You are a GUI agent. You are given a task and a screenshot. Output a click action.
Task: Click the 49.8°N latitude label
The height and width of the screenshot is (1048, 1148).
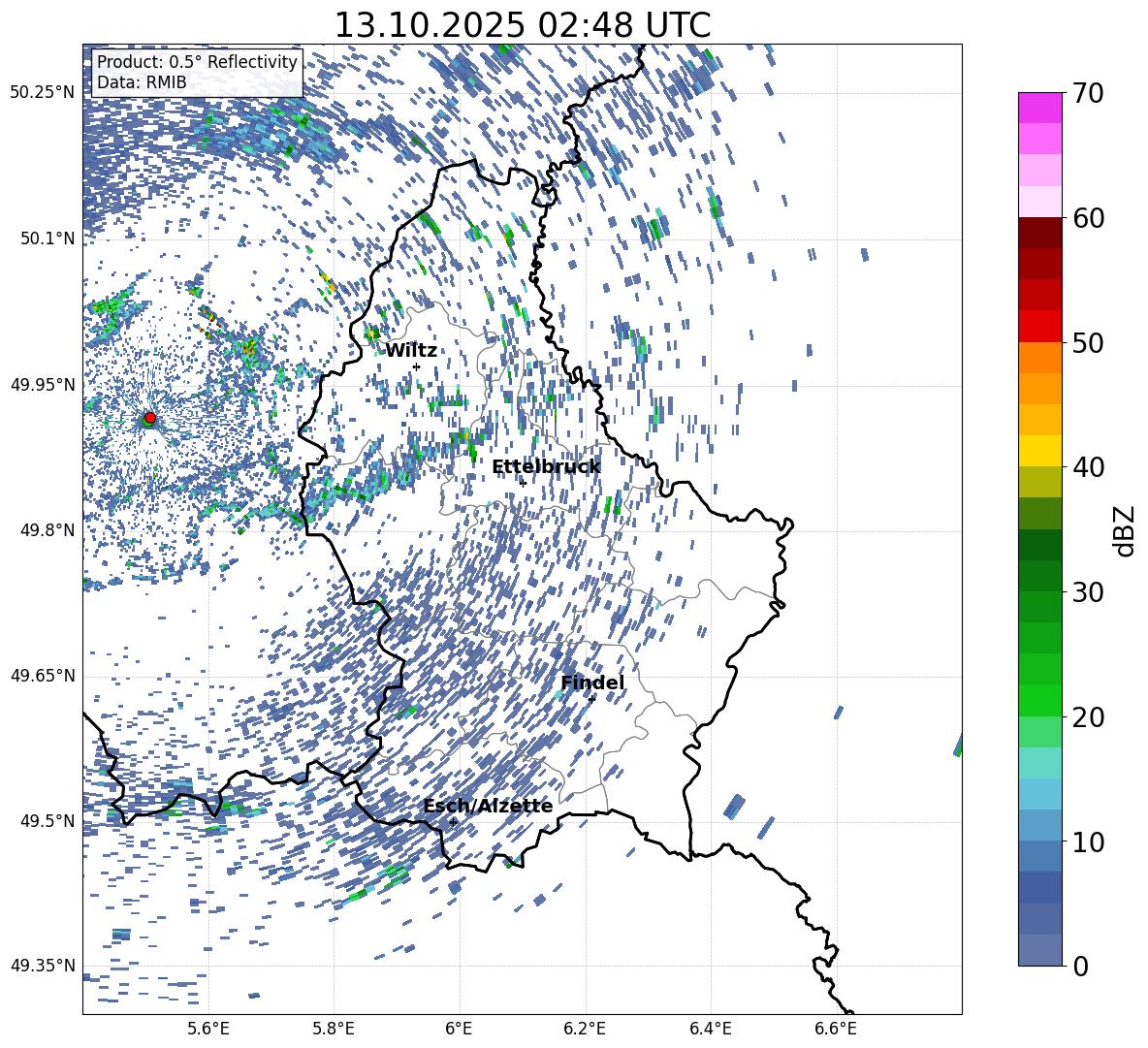click(47, 530)
